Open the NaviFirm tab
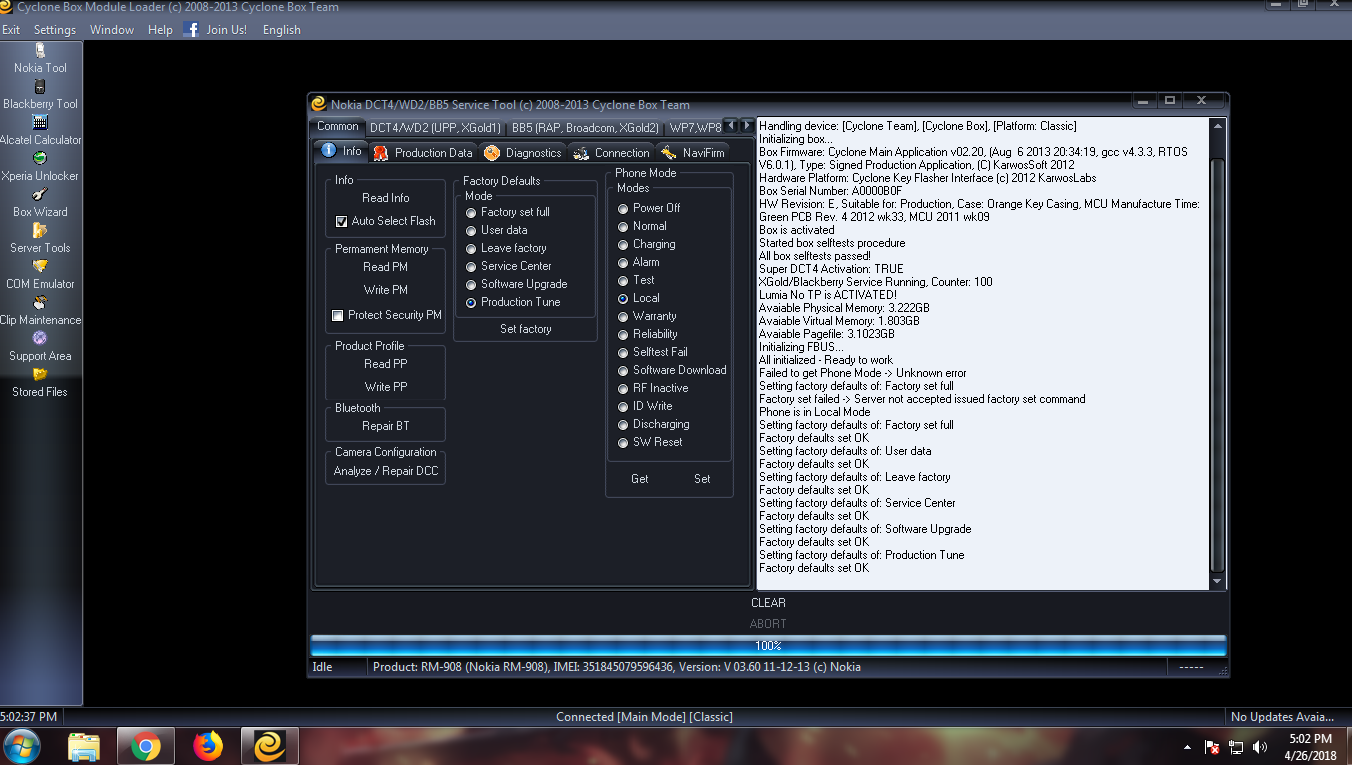1352x765 pixels. [692, 152]
